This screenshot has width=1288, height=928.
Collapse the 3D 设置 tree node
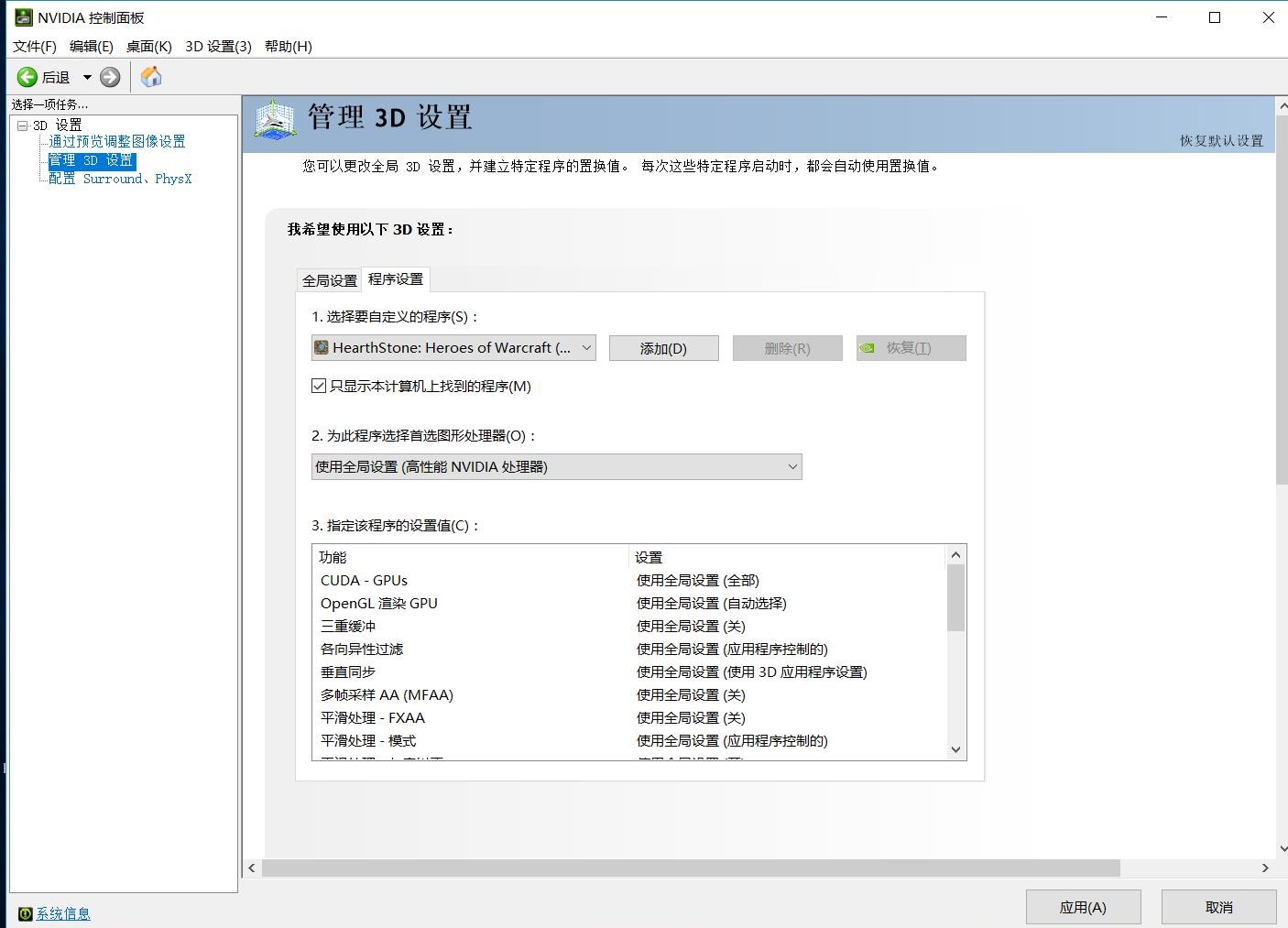pyautogui.click(x=23, y=126)
